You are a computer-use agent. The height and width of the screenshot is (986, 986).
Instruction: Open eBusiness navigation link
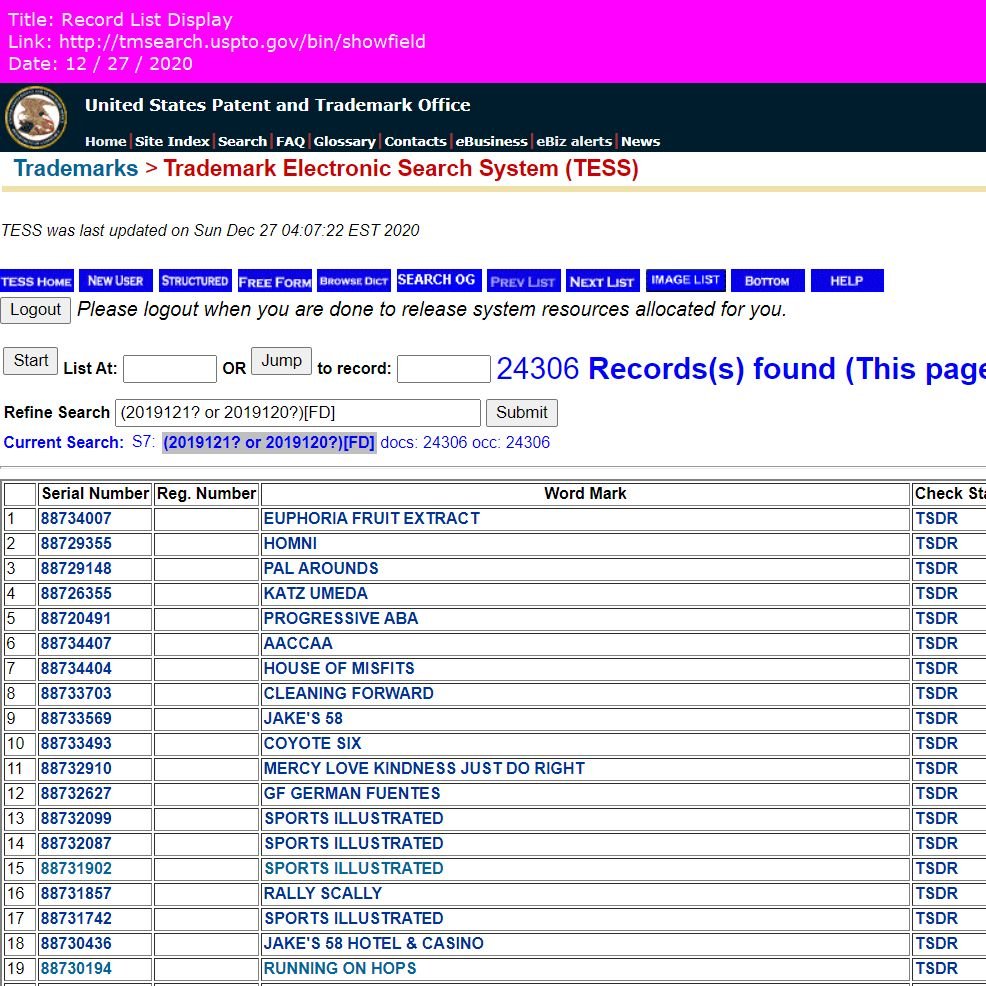click(x=491, y=141)
